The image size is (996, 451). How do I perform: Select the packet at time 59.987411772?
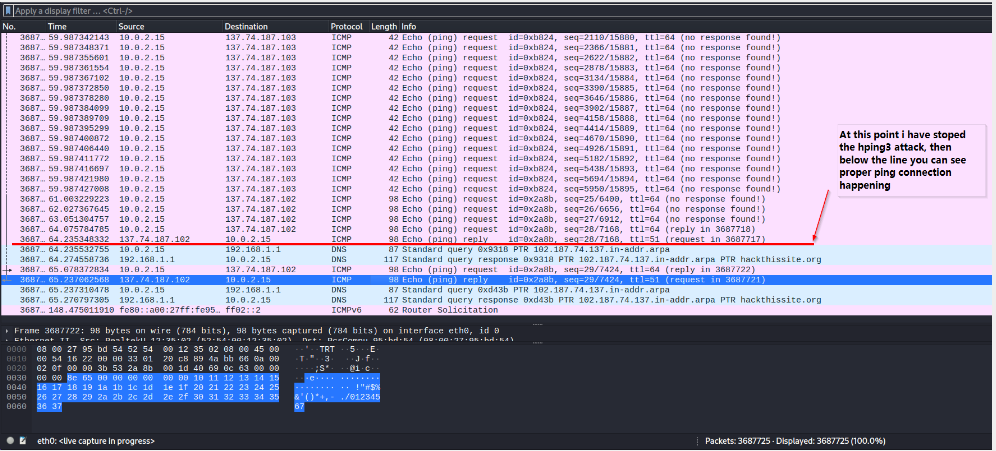coord(497,159)
